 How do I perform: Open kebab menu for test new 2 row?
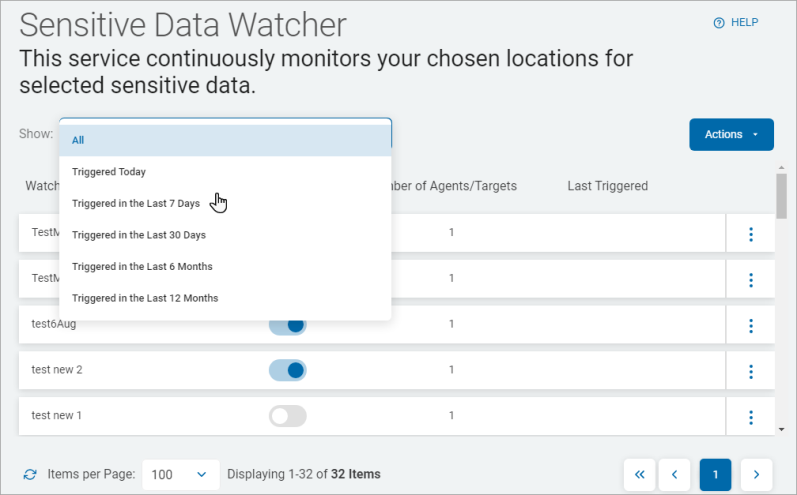(750, 371)
